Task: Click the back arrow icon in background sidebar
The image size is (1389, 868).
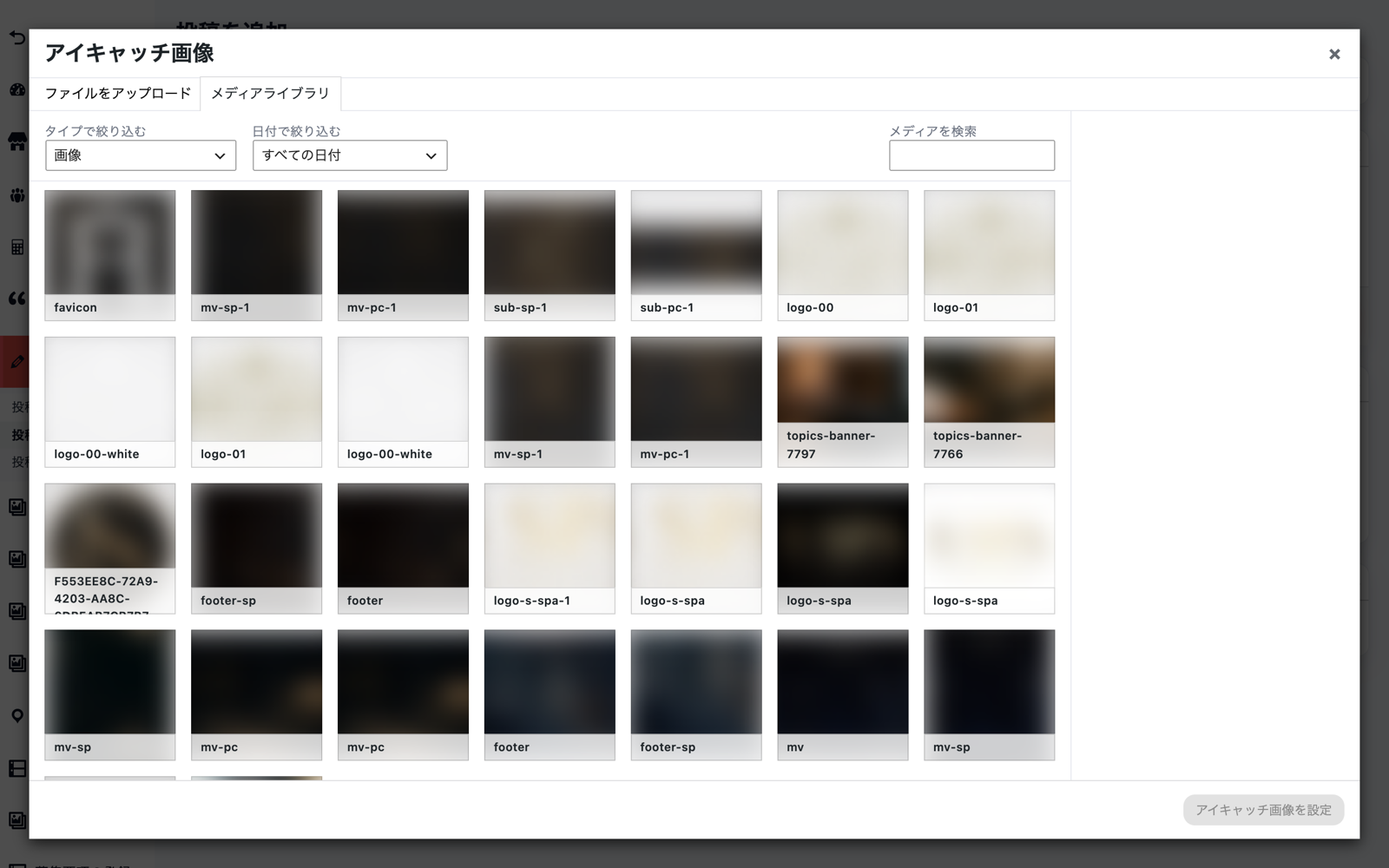Action: (17, 38)
